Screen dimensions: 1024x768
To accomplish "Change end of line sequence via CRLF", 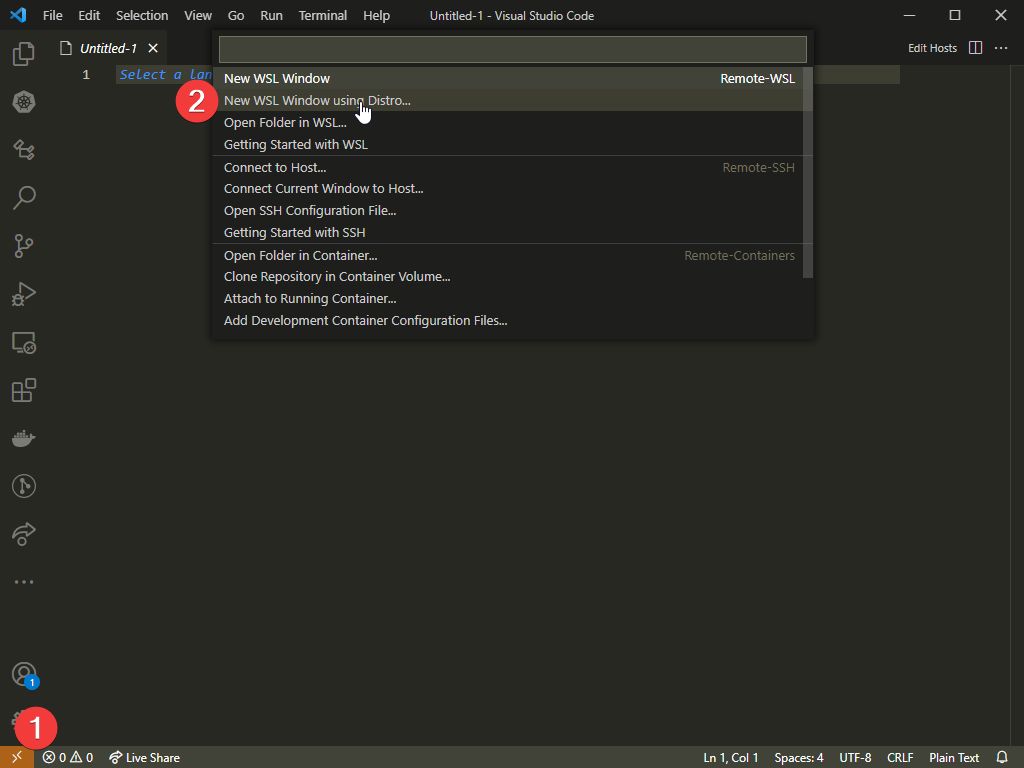I will (900, 758).
